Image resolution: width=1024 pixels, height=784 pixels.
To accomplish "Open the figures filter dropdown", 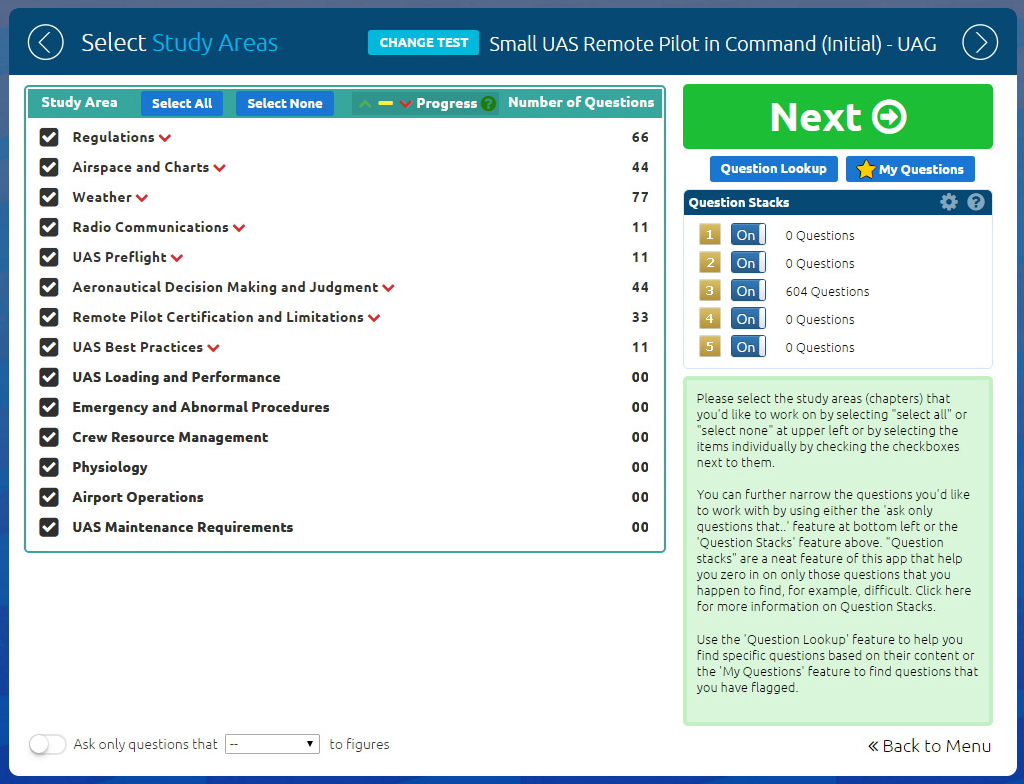I will click(x=272, y=744).
